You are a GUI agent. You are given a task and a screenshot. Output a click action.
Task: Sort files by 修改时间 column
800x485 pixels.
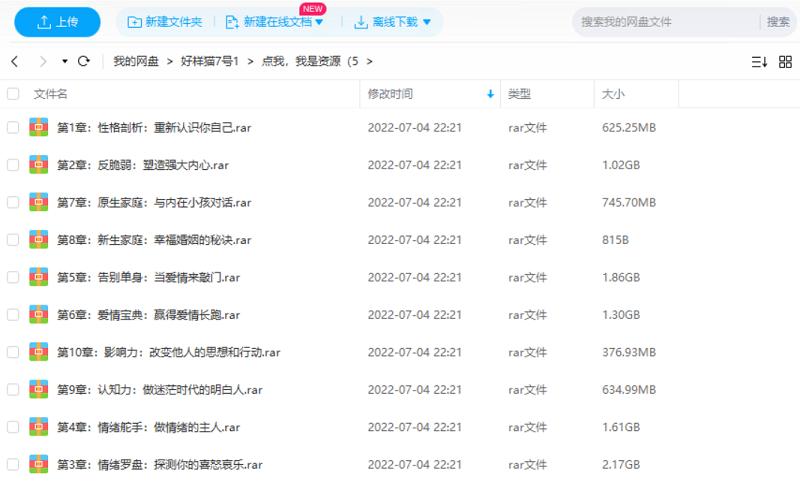[390, 94]
